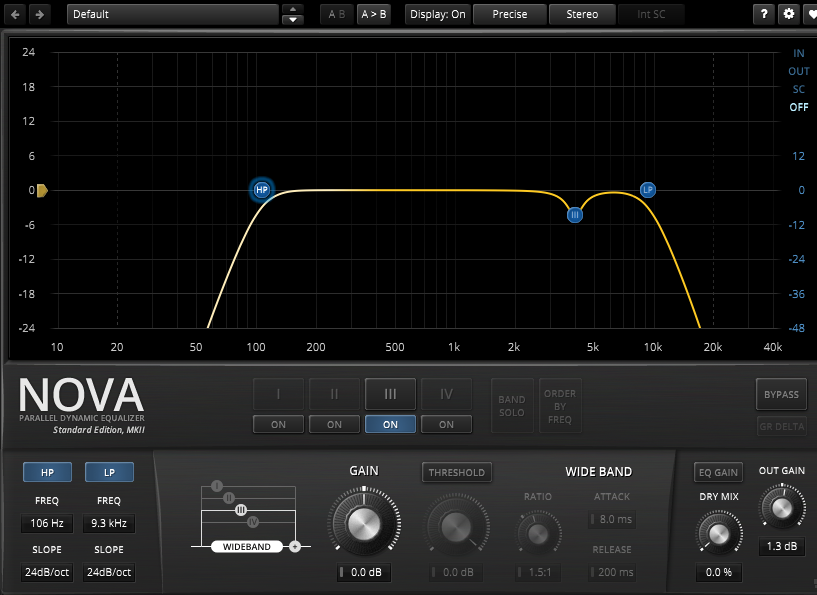Toggle band IV ON button
Screen dimensions: 817x595
click(x=447, y=425)
